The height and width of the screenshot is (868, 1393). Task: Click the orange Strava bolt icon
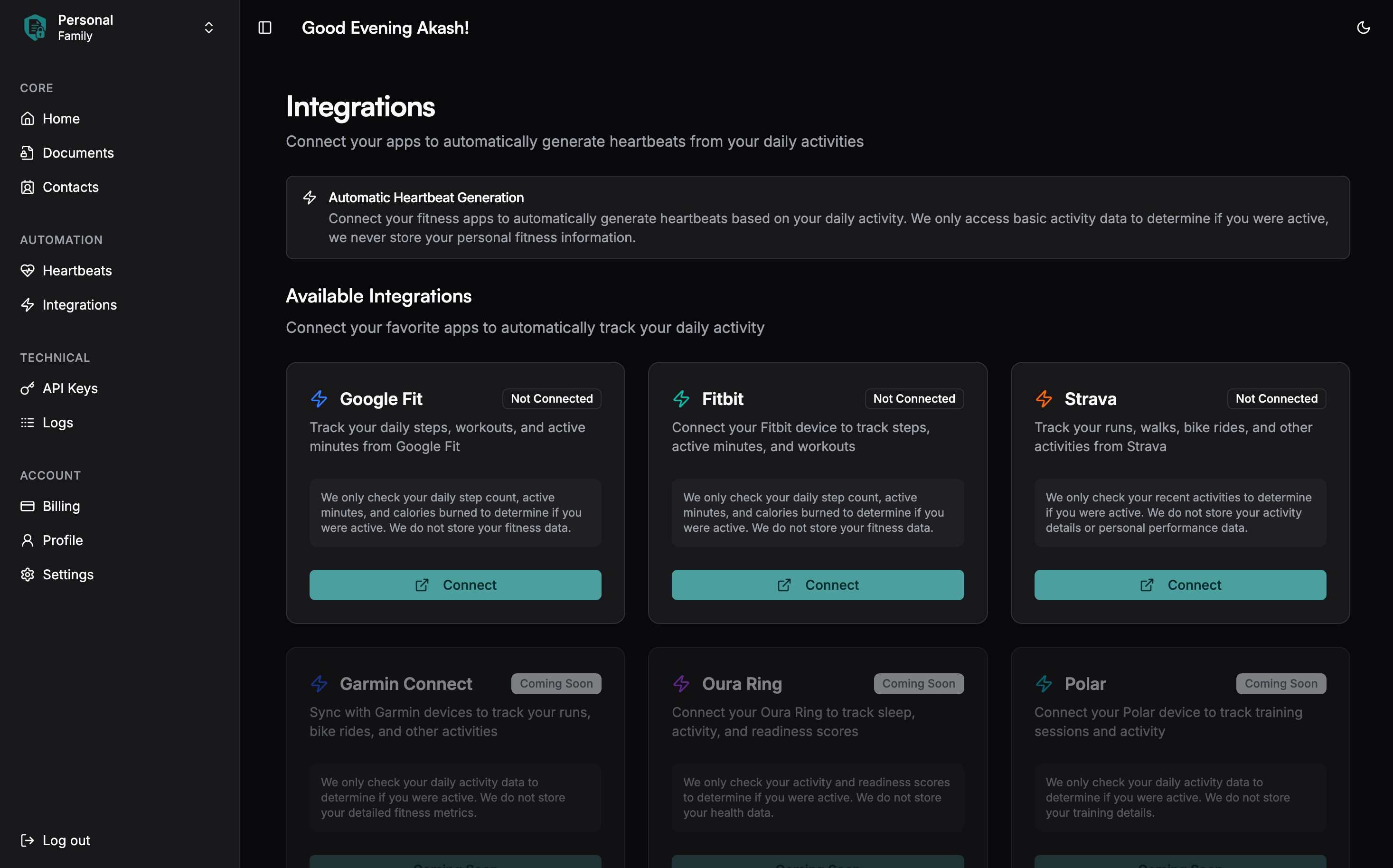pos(1044,398)
